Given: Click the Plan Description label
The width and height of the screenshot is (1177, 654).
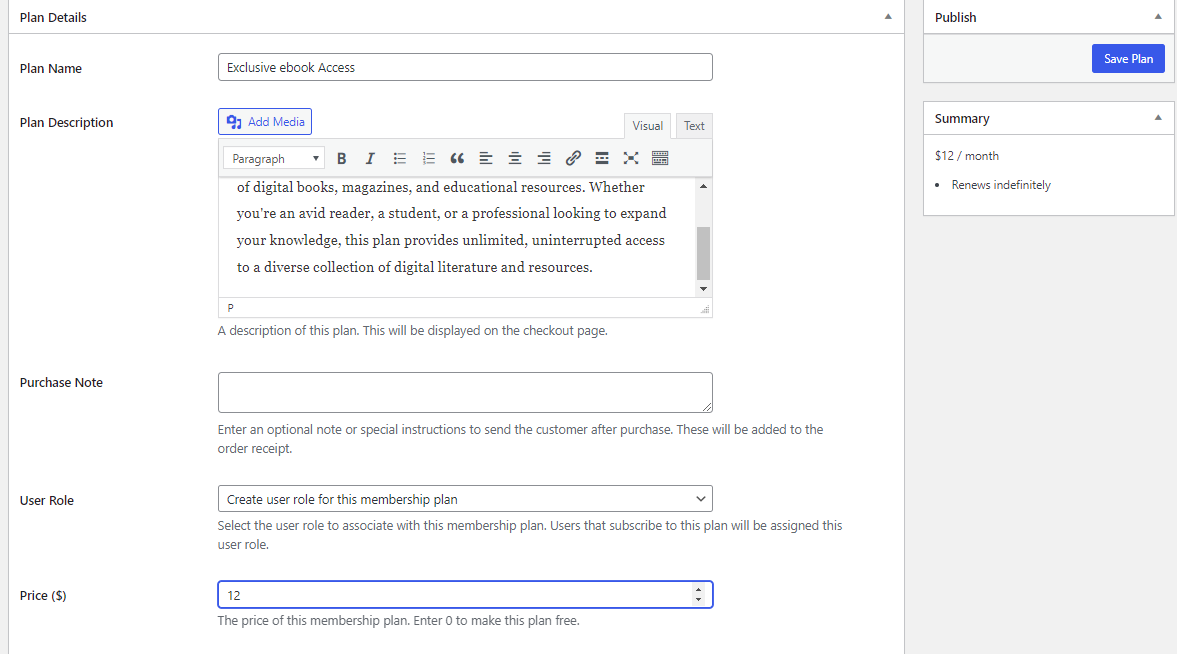Looking at the screenshot, I should [66, 122].
